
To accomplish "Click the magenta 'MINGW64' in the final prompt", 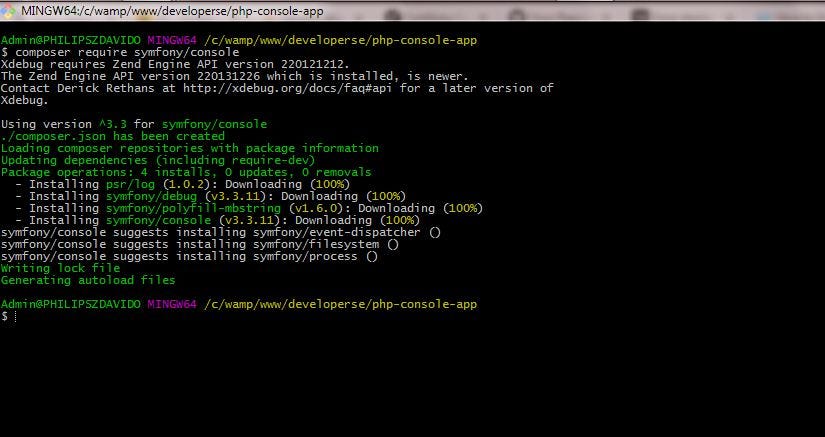I will (x=172, y=304).
